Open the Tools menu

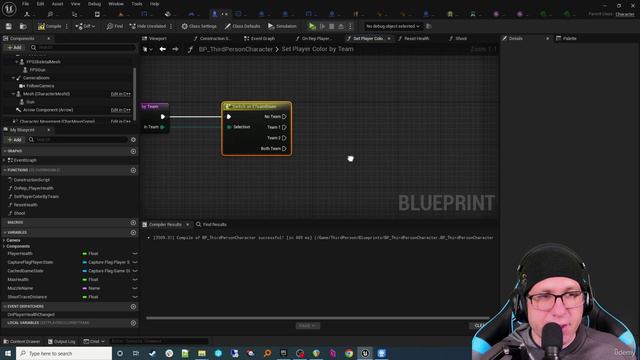tap(137, 4)
